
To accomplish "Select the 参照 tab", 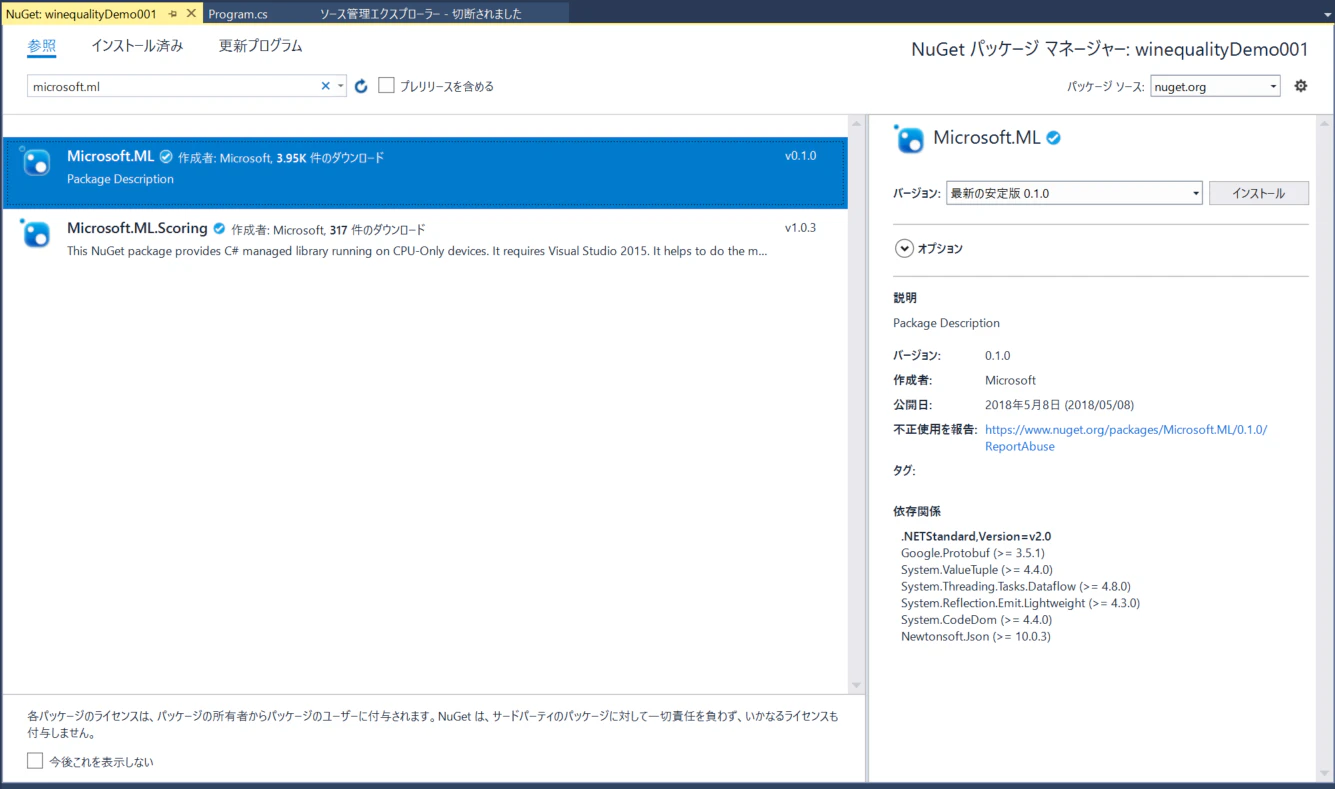I will tap(42, 47).
